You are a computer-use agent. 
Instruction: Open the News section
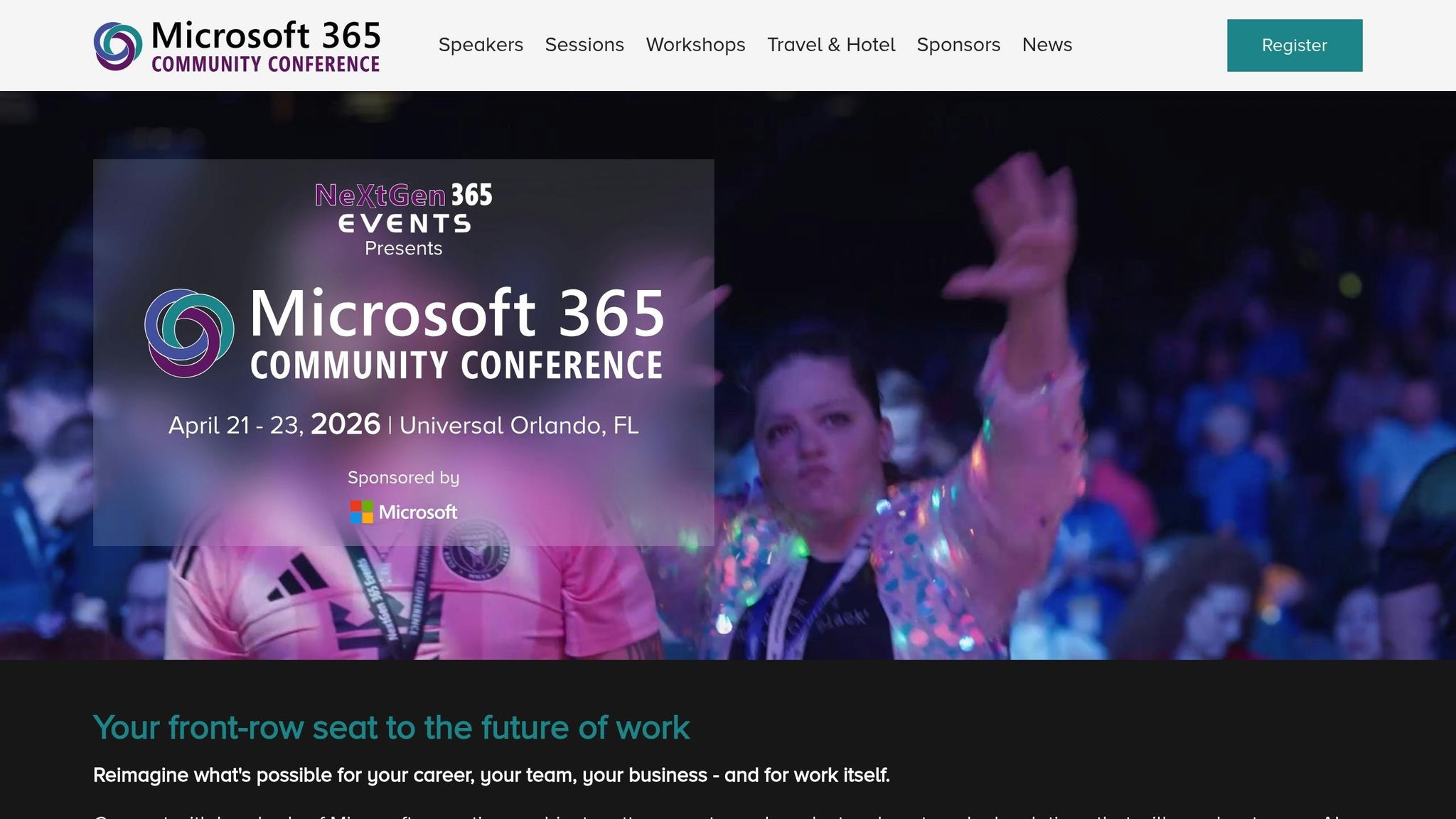pos(1046,45)
